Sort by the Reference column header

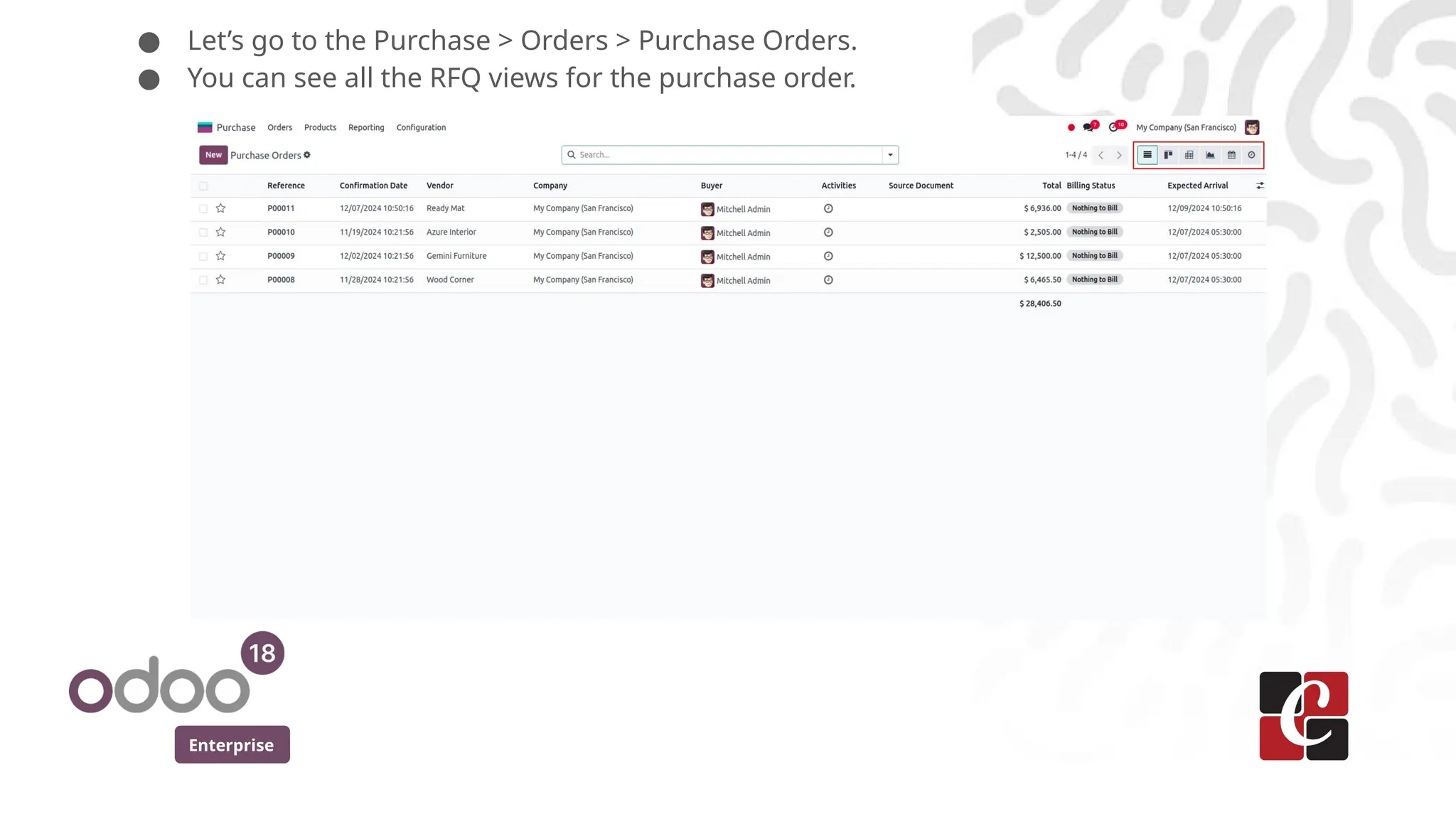click(286, 186)
